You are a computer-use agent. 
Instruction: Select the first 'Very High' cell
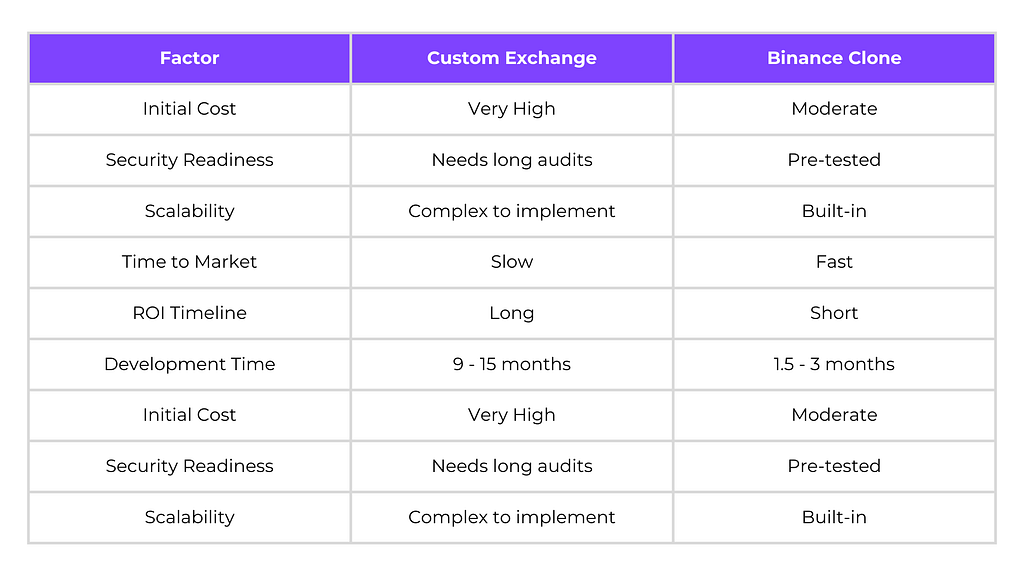512,109
